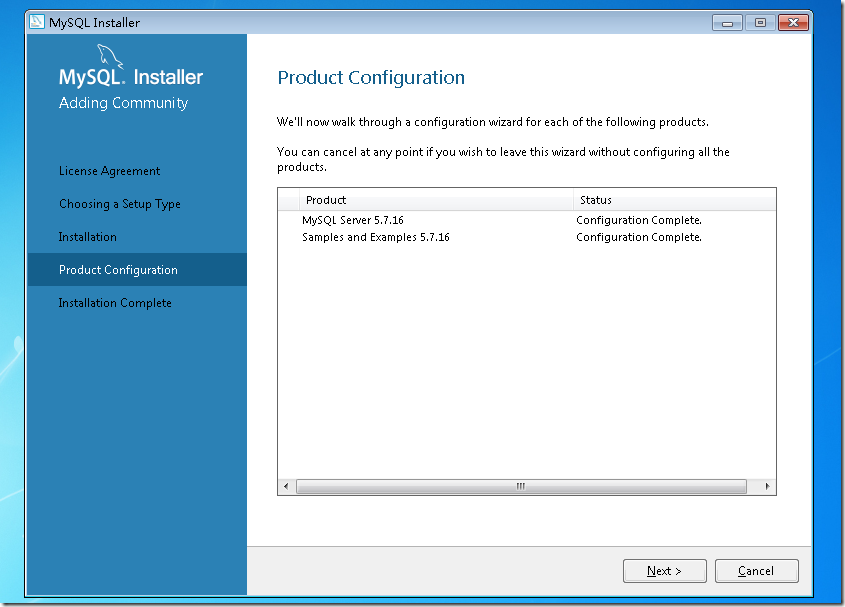Minimize the MySQL Installer window
The width and height of the screenshot is (845, 607).
(728, 23)
